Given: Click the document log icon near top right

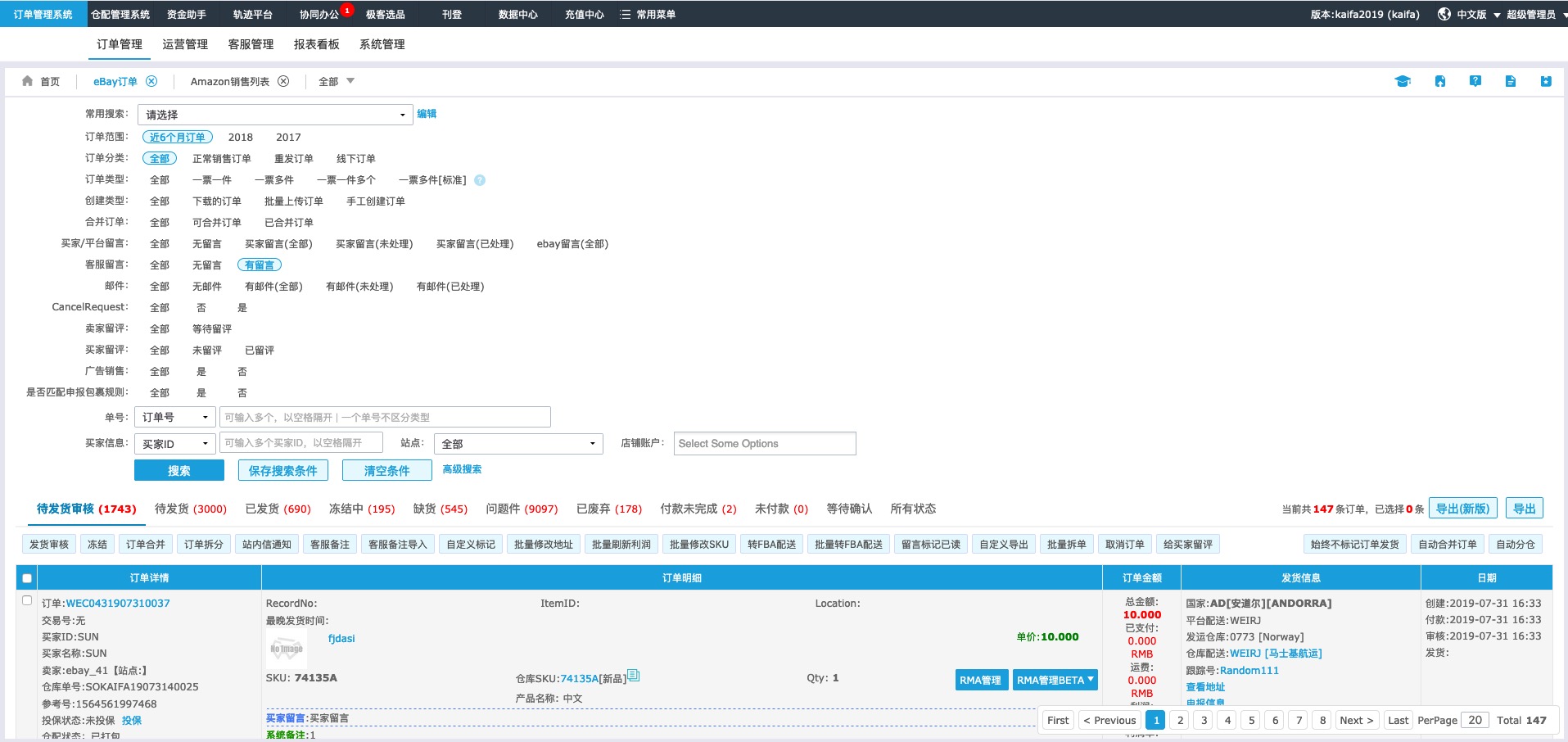Looking at the screenshot, I should 1511,81.
